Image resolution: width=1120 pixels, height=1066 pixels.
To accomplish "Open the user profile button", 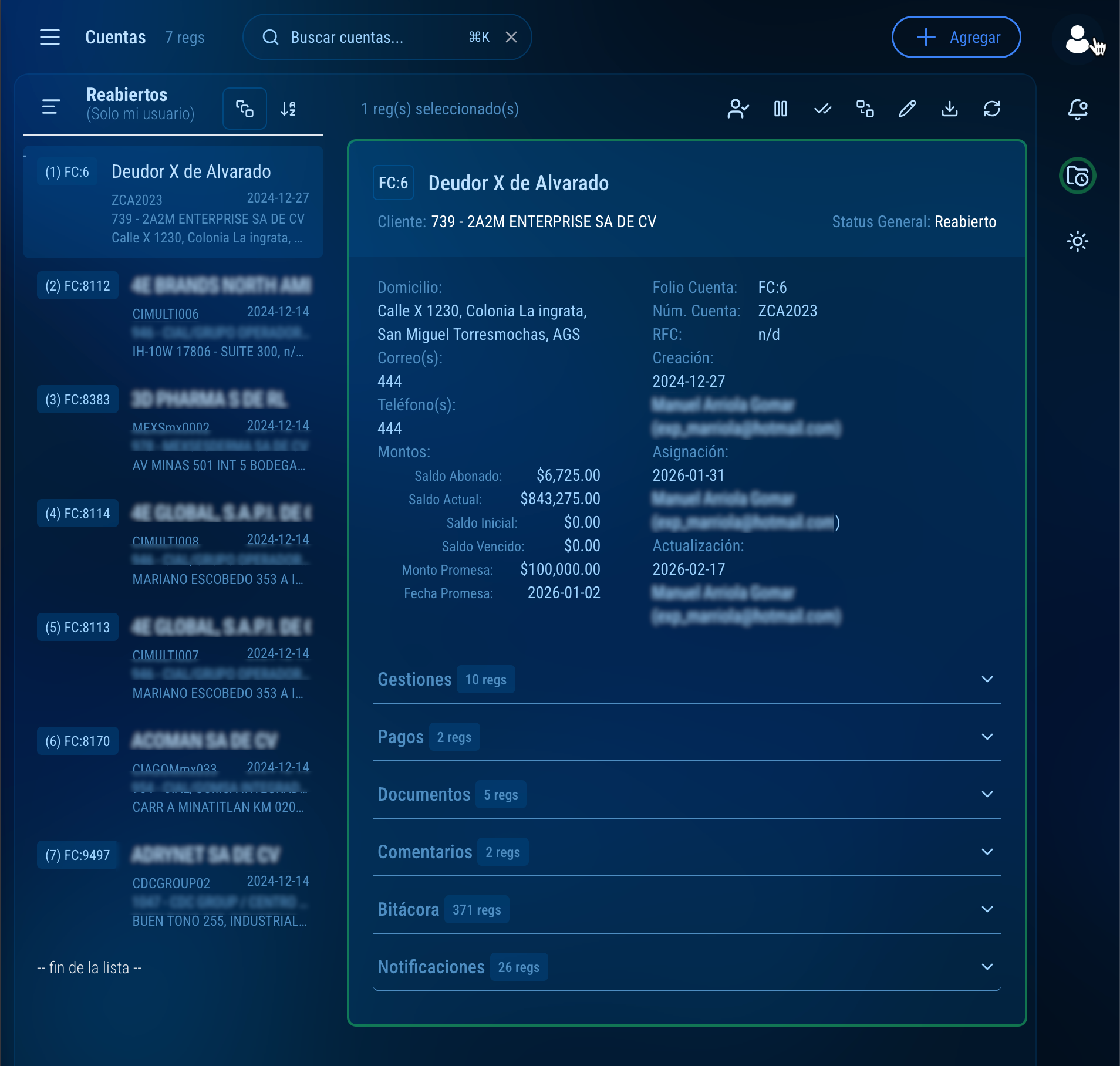I will point(1077,39).
